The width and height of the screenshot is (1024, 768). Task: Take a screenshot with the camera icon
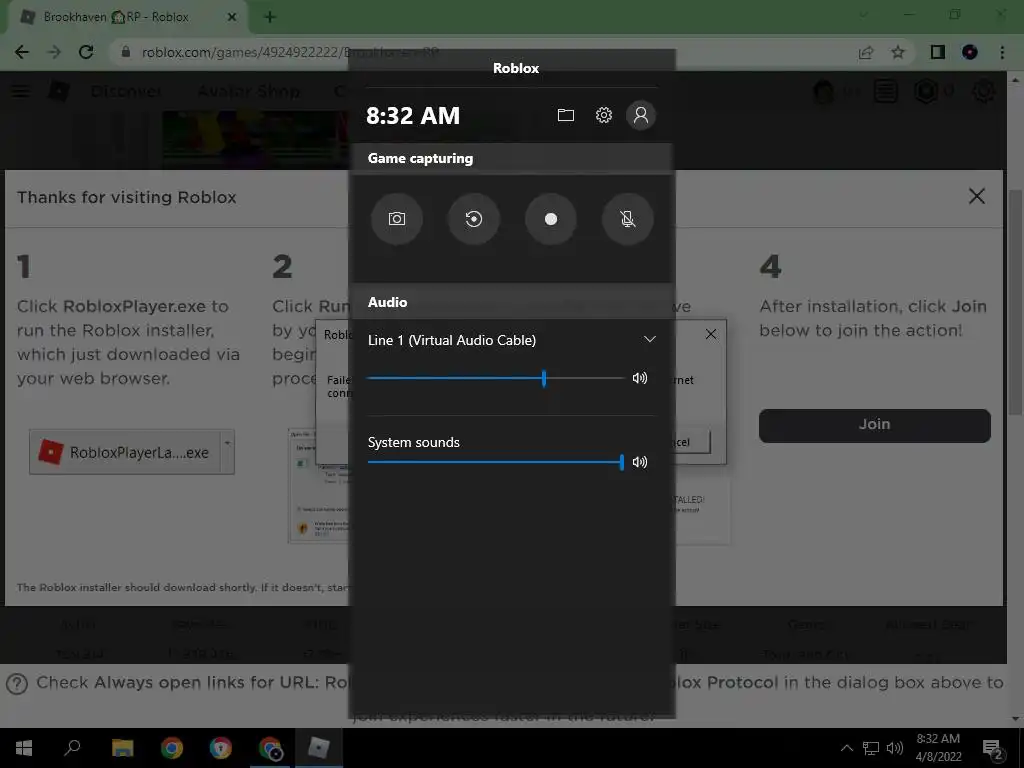[x=396, y=219]
